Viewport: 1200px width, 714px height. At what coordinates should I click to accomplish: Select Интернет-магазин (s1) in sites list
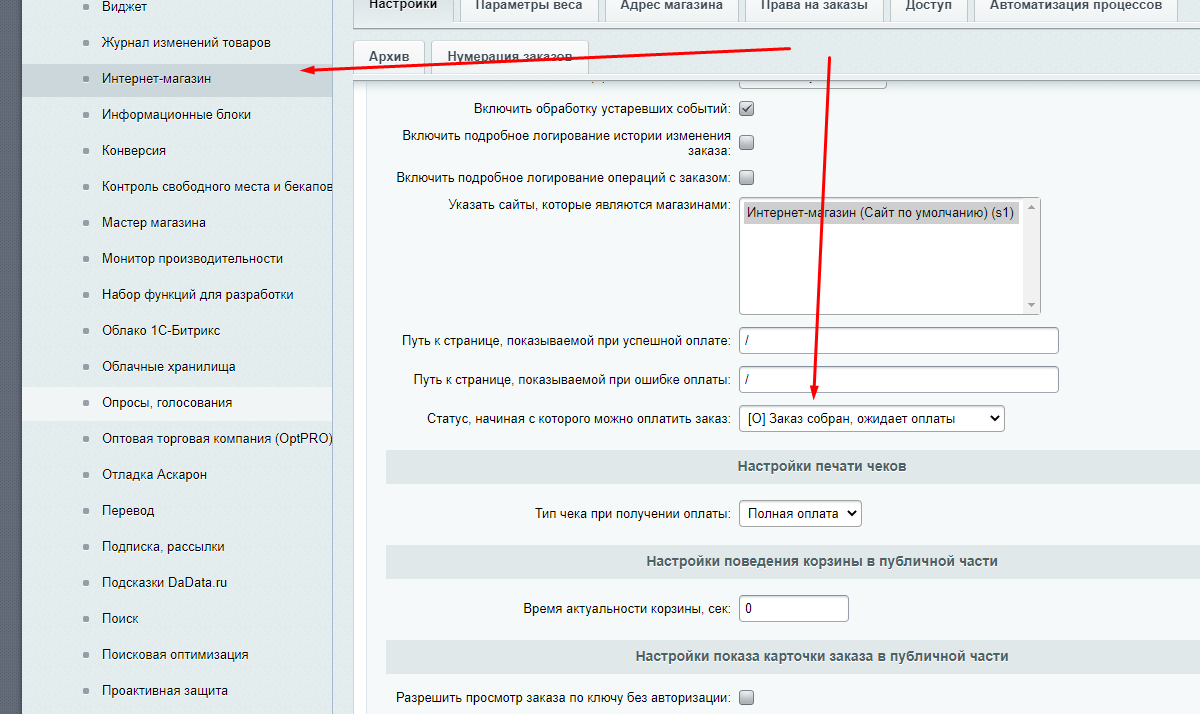(x=880, y=212)
